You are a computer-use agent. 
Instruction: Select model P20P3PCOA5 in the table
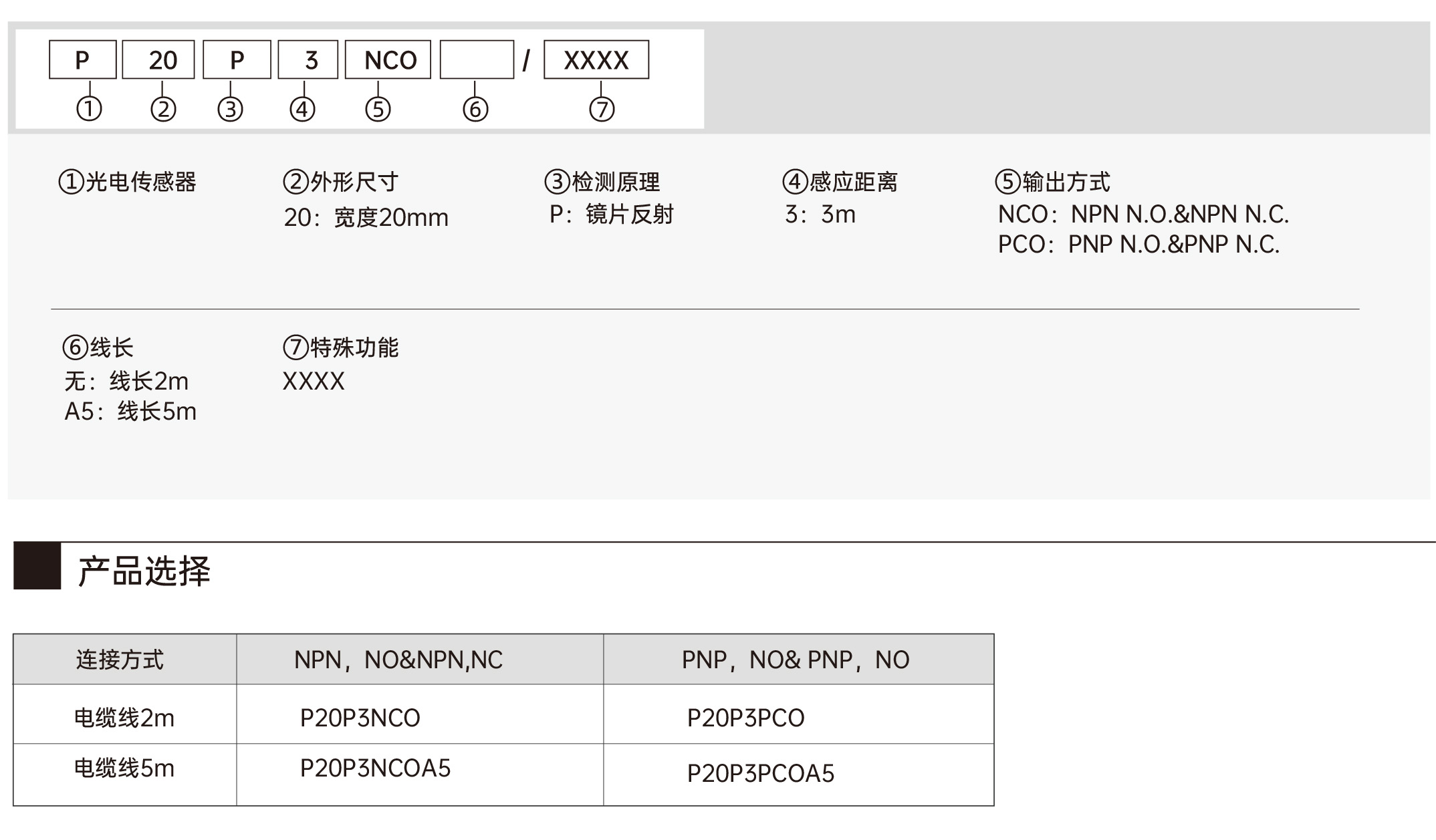[x=761, y=774]
